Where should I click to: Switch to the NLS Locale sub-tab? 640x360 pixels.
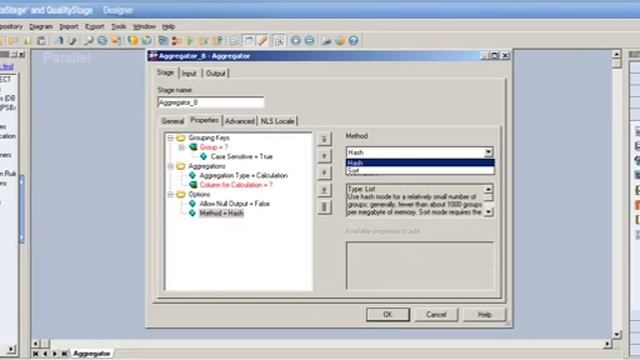[278, 121]
